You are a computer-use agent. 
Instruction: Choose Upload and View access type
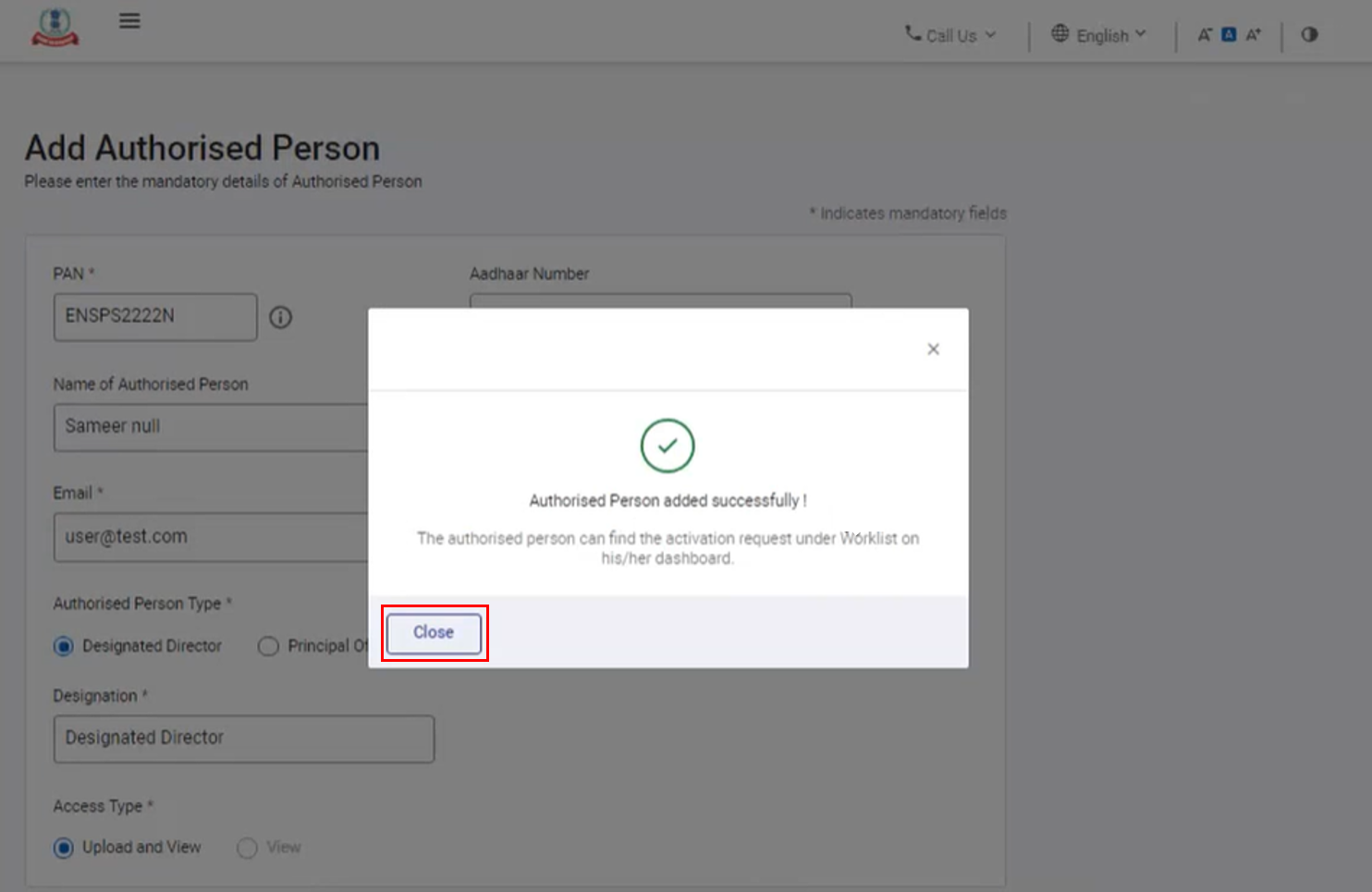[64, 848]
